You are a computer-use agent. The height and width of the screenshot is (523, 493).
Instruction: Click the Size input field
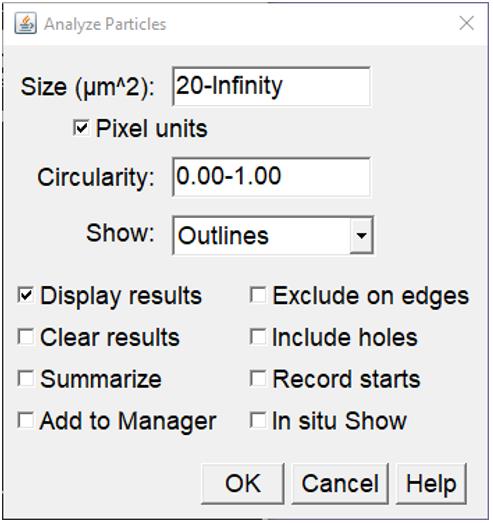pyautogui.click(x=271, y=86)
